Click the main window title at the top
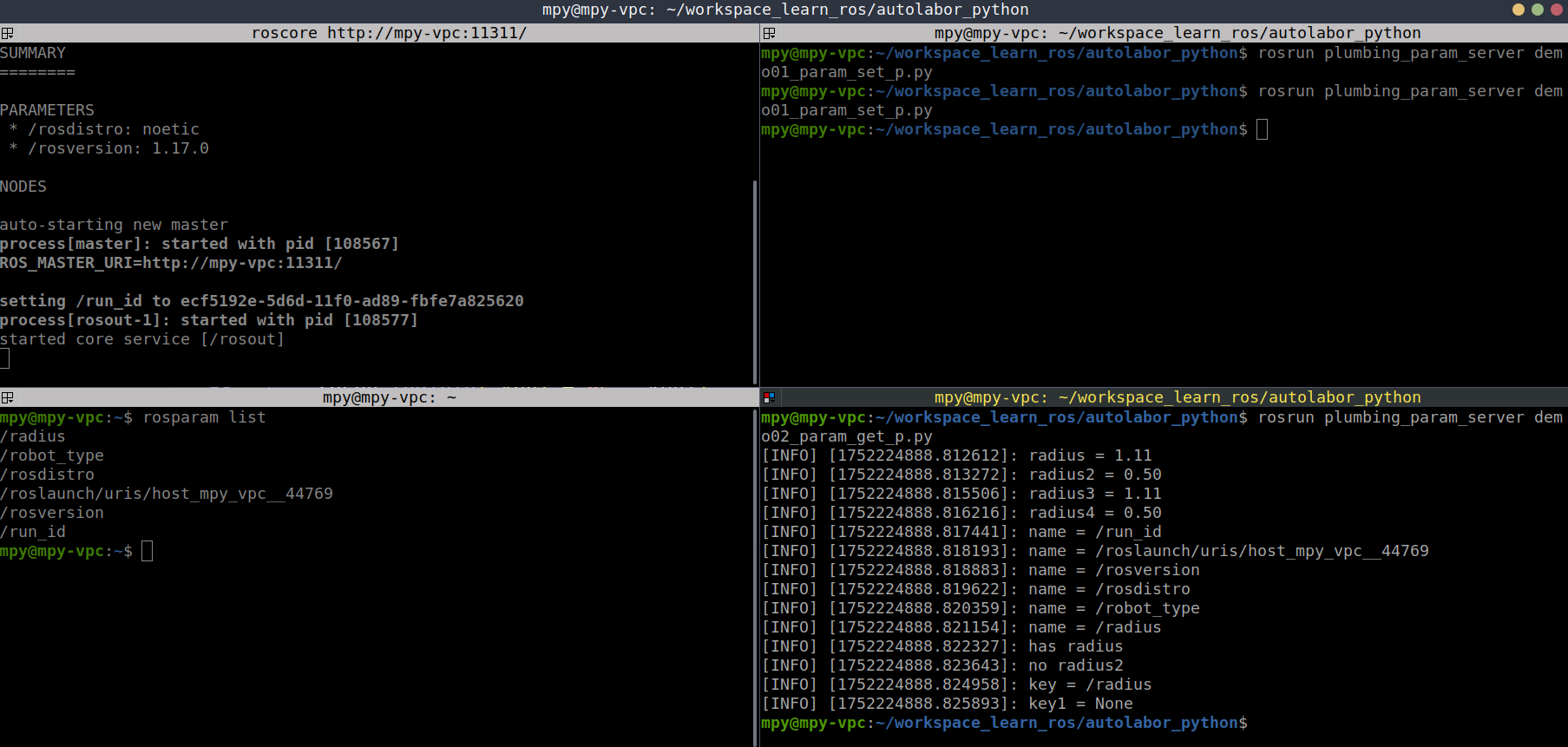Viewport: 1568px width, 747px height. (784, 10)
